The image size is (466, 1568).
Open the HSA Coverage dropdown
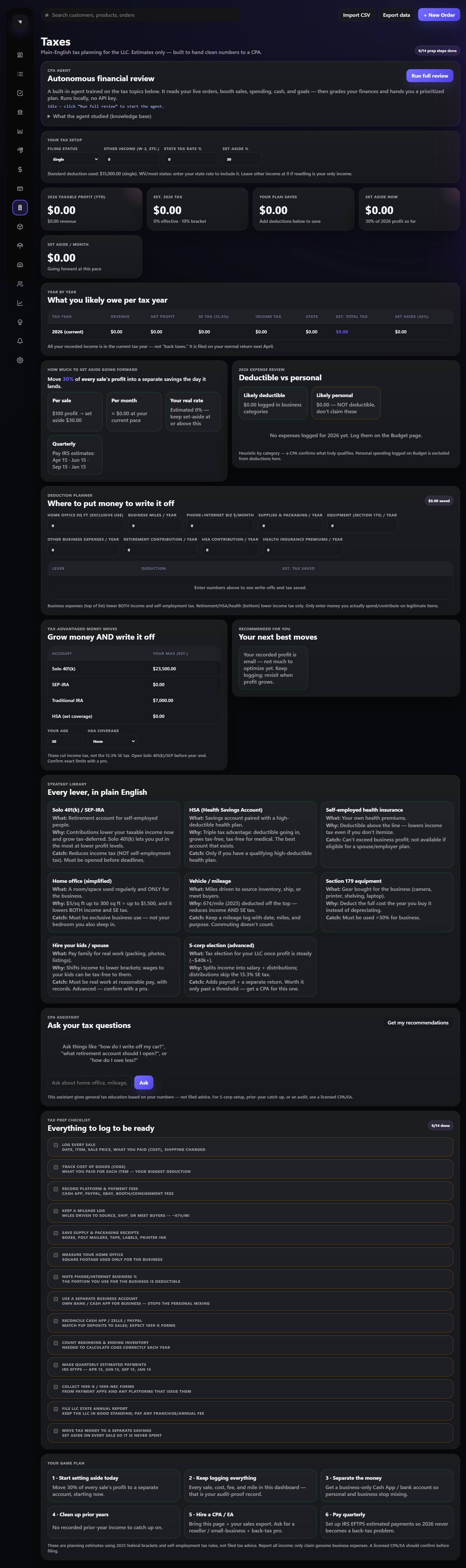click(112, 741)
